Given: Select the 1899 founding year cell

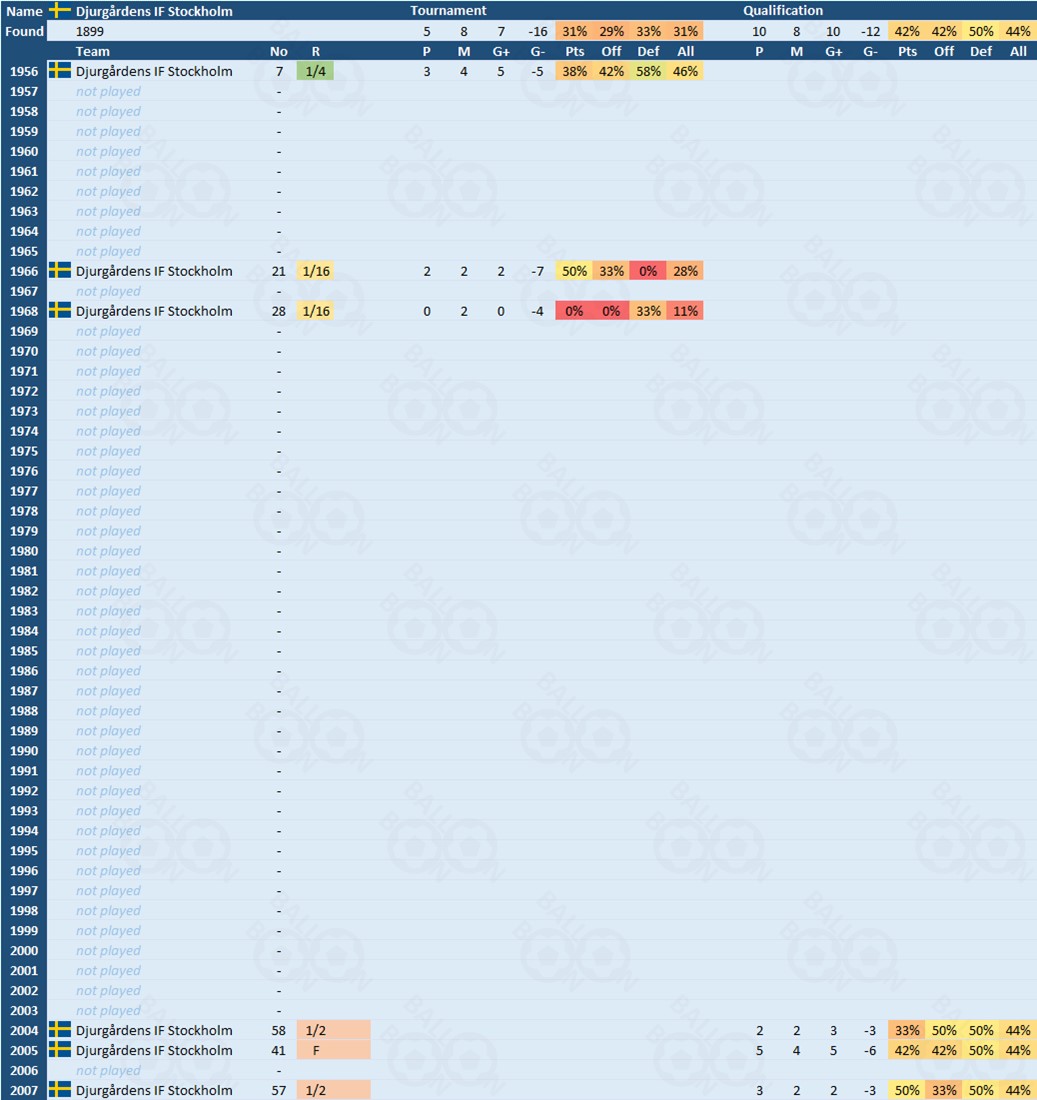Looking at the screenshot, I should pos(91,31).
